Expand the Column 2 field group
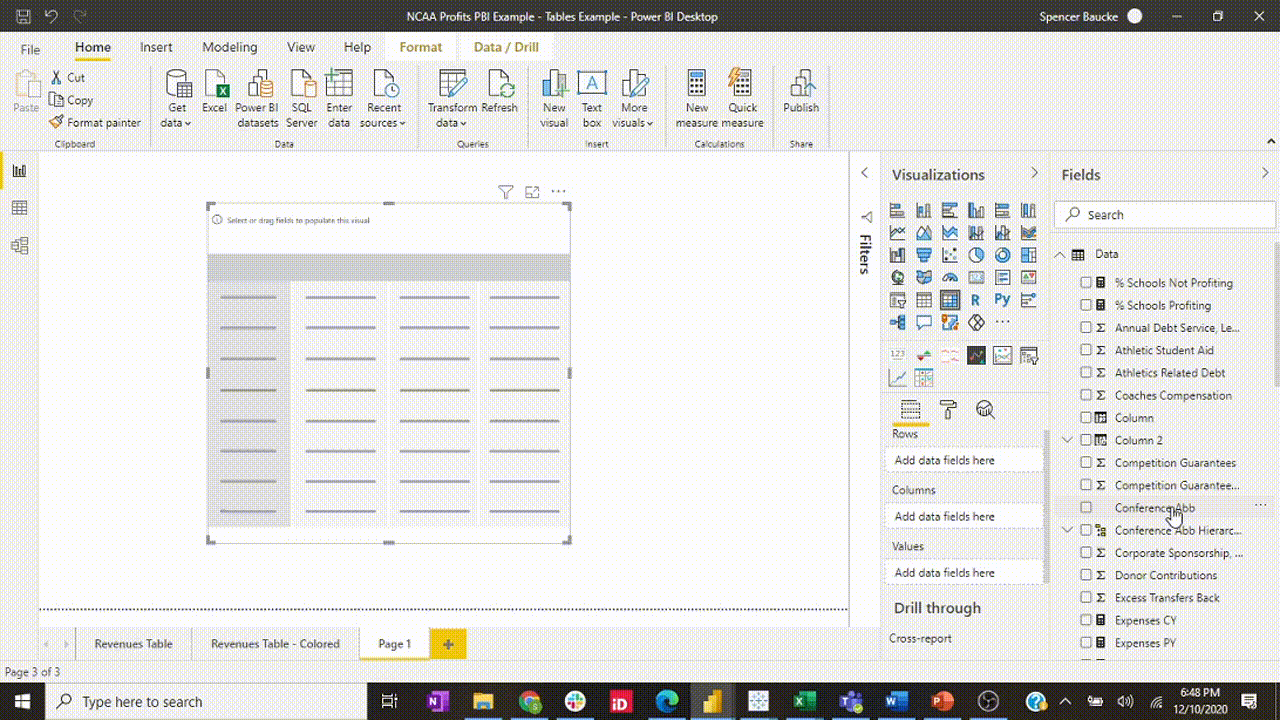 coord(1068,440)
